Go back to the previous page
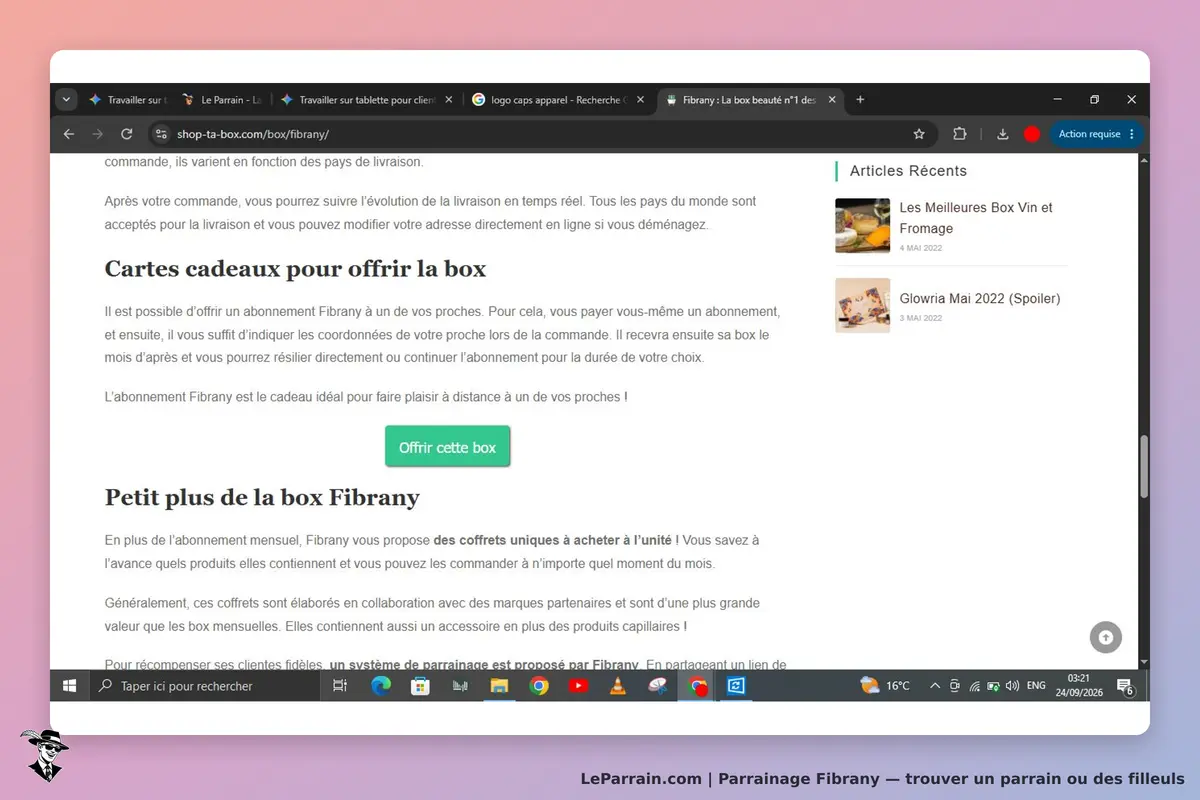This screenshot has height=800, width=1200. pyautogui.click(x=68, y=134)
